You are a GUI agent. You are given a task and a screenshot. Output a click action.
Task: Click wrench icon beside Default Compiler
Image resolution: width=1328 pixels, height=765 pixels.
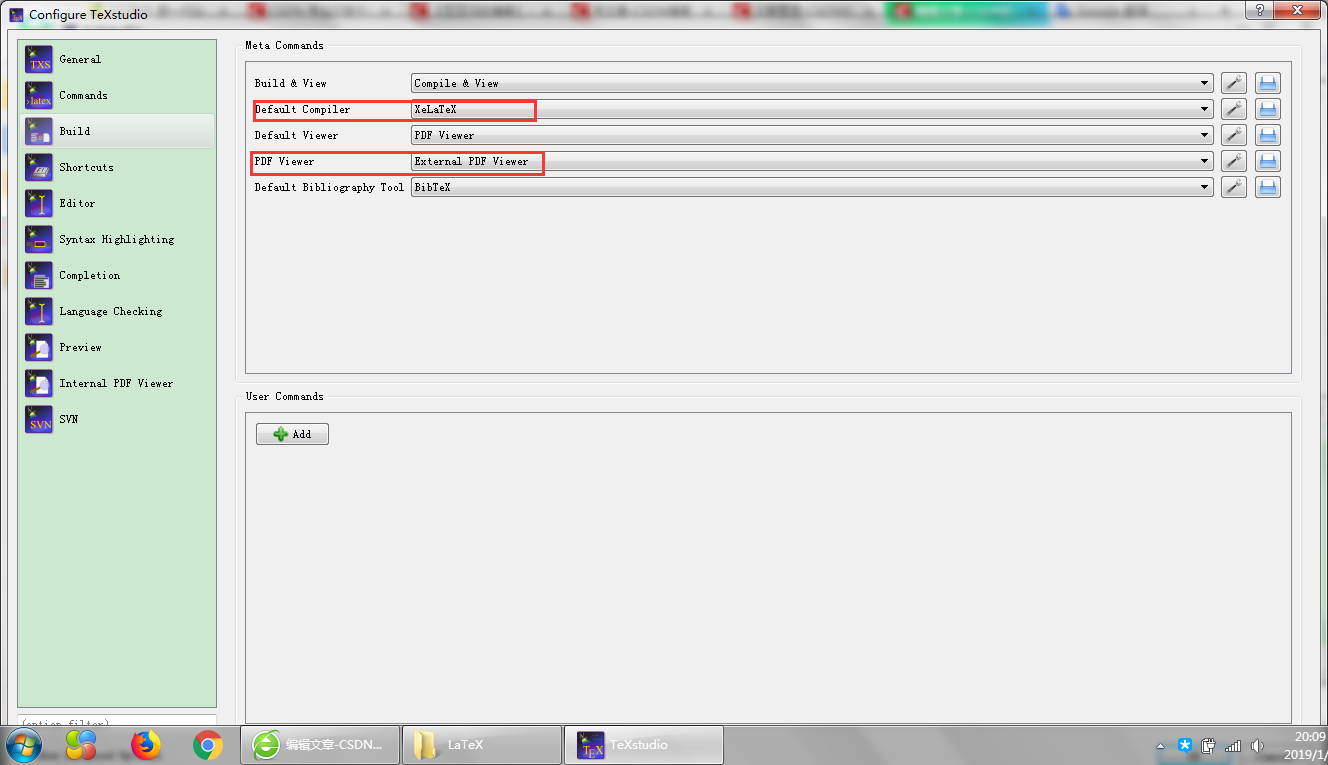coord(1233,109)
